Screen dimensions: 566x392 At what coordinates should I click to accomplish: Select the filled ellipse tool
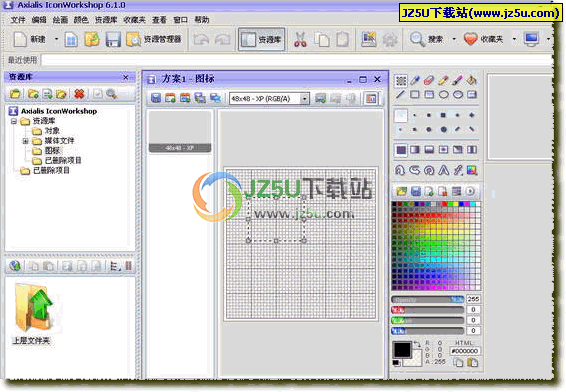click(x=458, y=95)
